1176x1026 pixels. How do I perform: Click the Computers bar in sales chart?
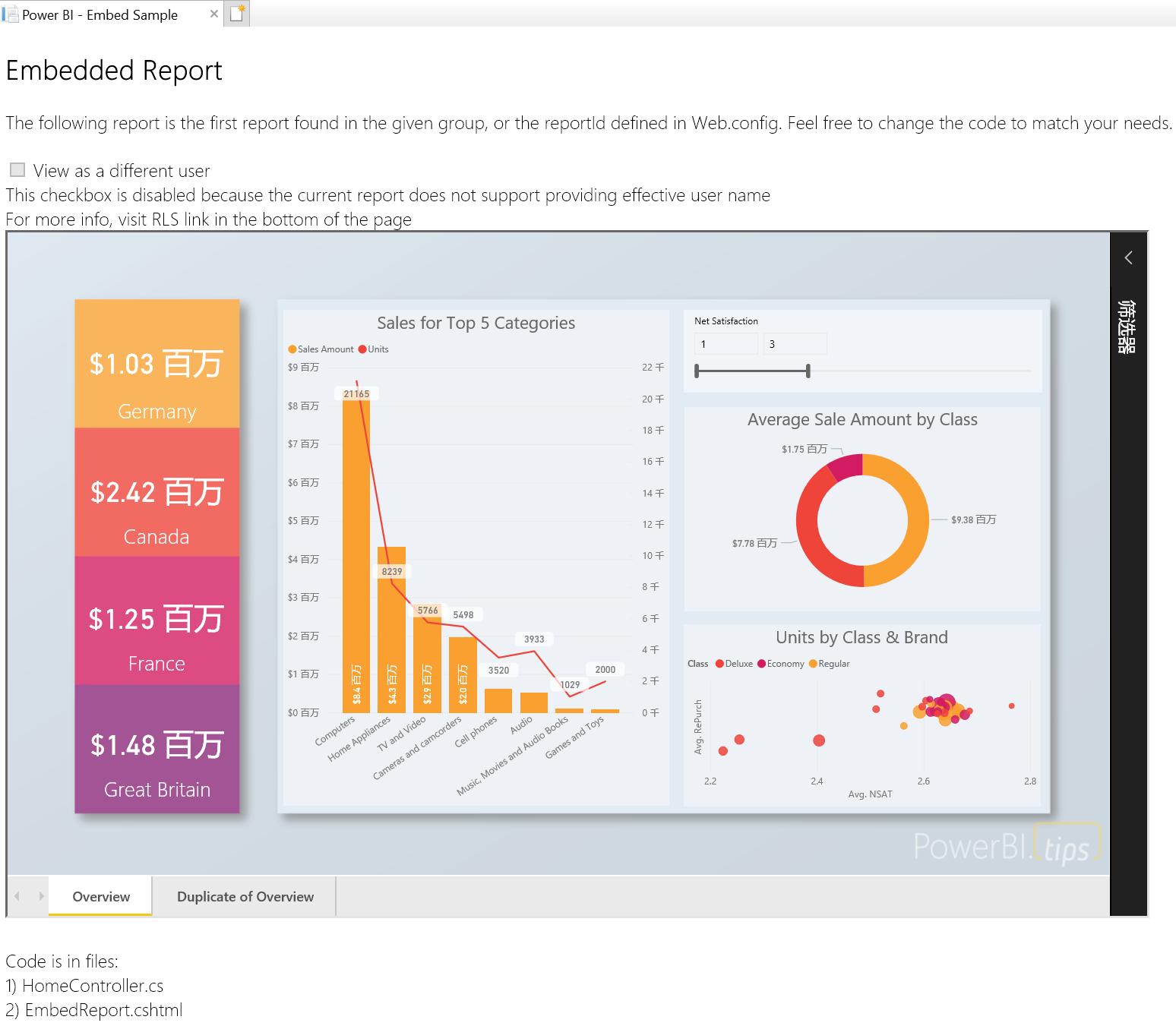pyautogui.click(x=356, y=554)
